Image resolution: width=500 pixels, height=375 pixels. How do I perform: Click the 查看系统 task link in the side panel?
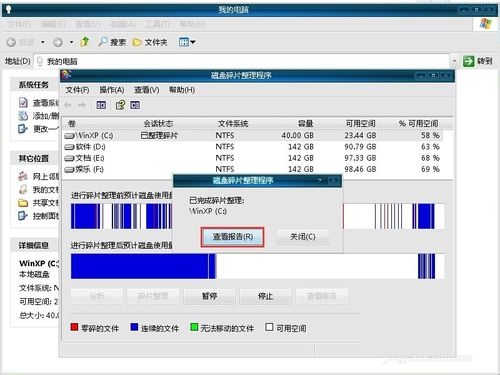[x=39, y=103]
